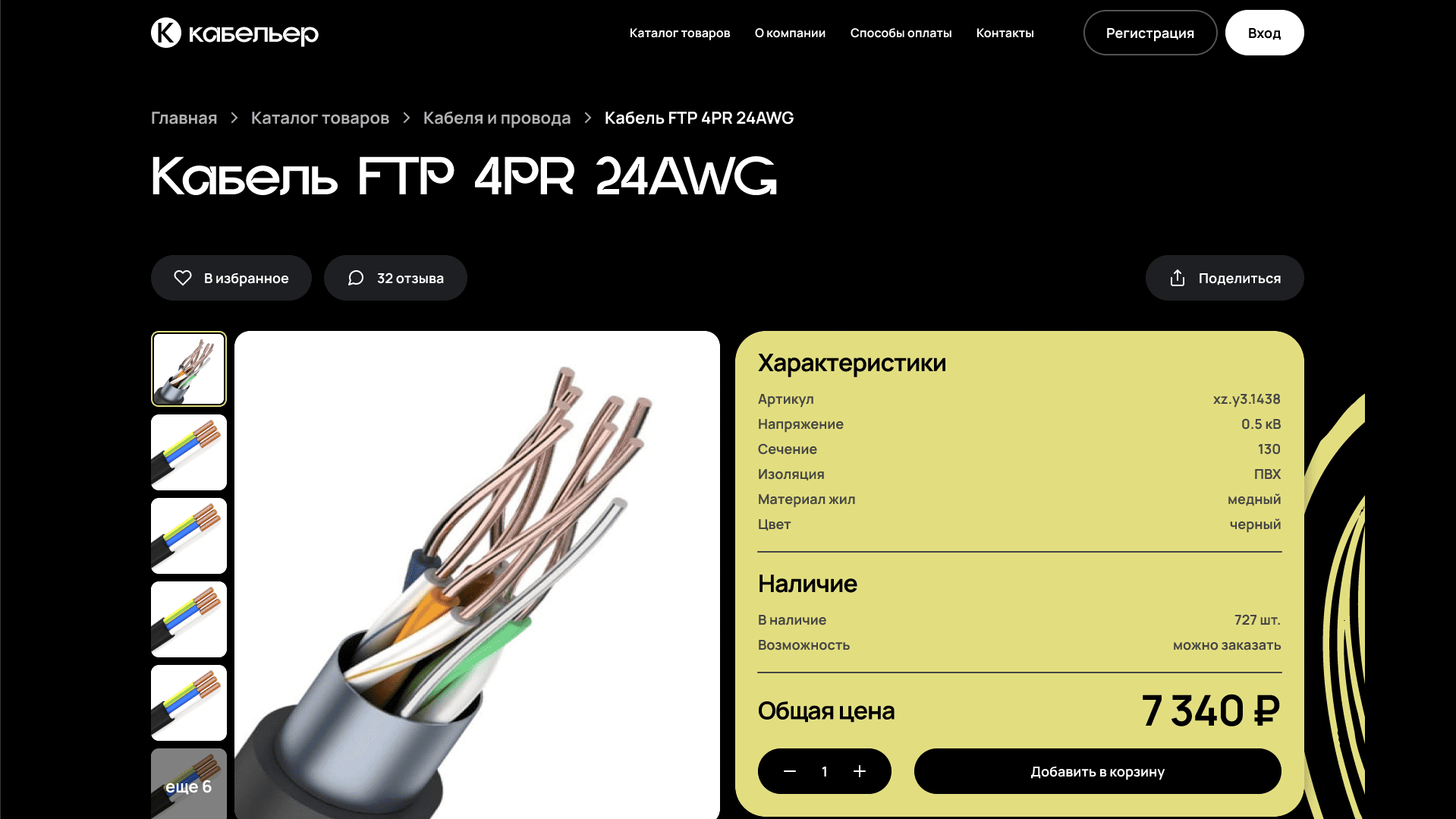Viewport: 1456px width, 819px height.
Task: Click chevron arrow after Главная breadcrumb
Action: click(234, 118)
